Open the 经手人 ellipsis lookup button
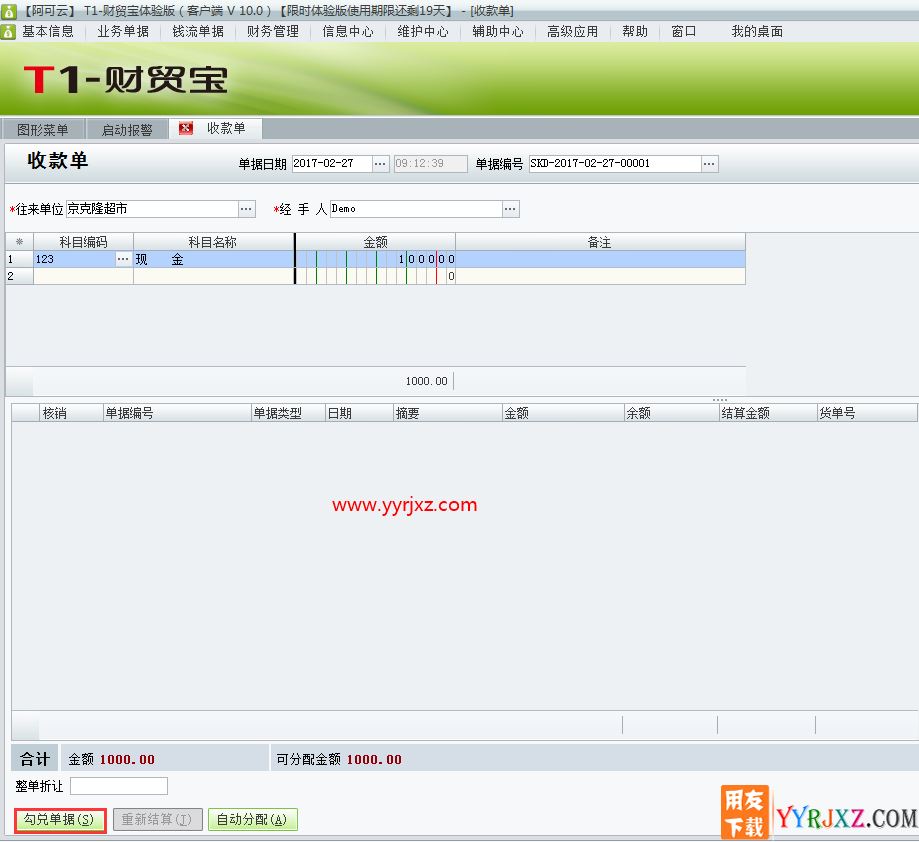The image size is (919, 842). 510,209
